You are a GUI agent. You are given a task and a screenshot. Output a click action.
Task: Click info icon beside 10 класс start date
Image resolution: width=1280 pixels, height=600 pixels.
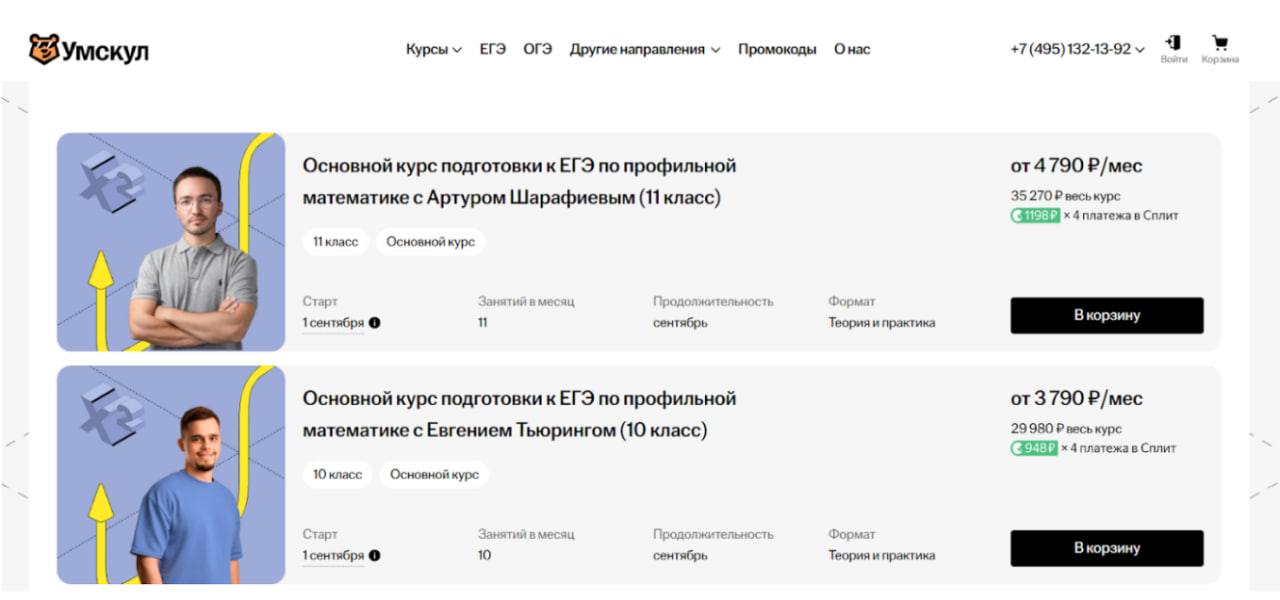tap(375, 556)
